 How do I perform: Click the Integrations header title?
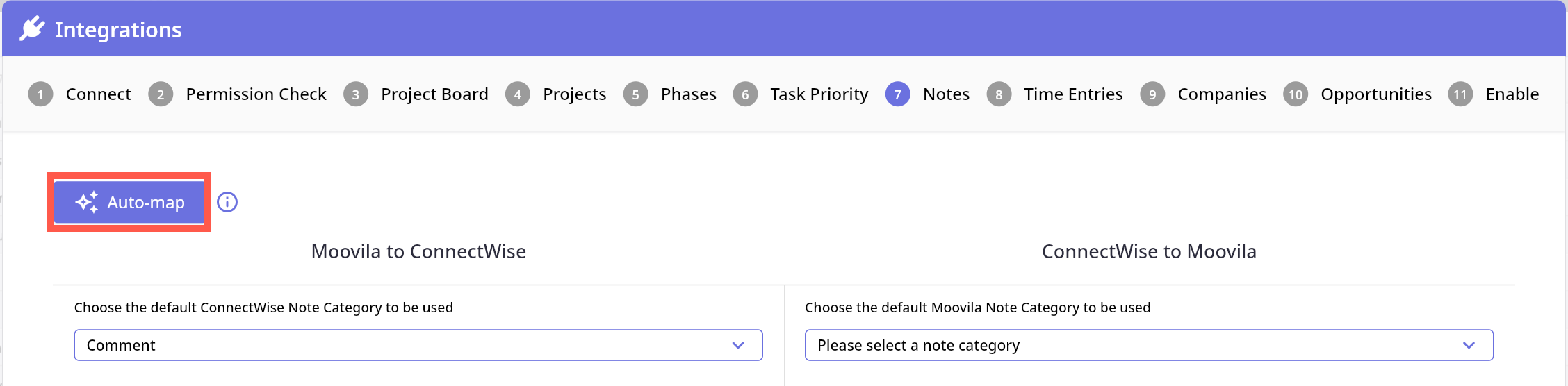point(118,30)
